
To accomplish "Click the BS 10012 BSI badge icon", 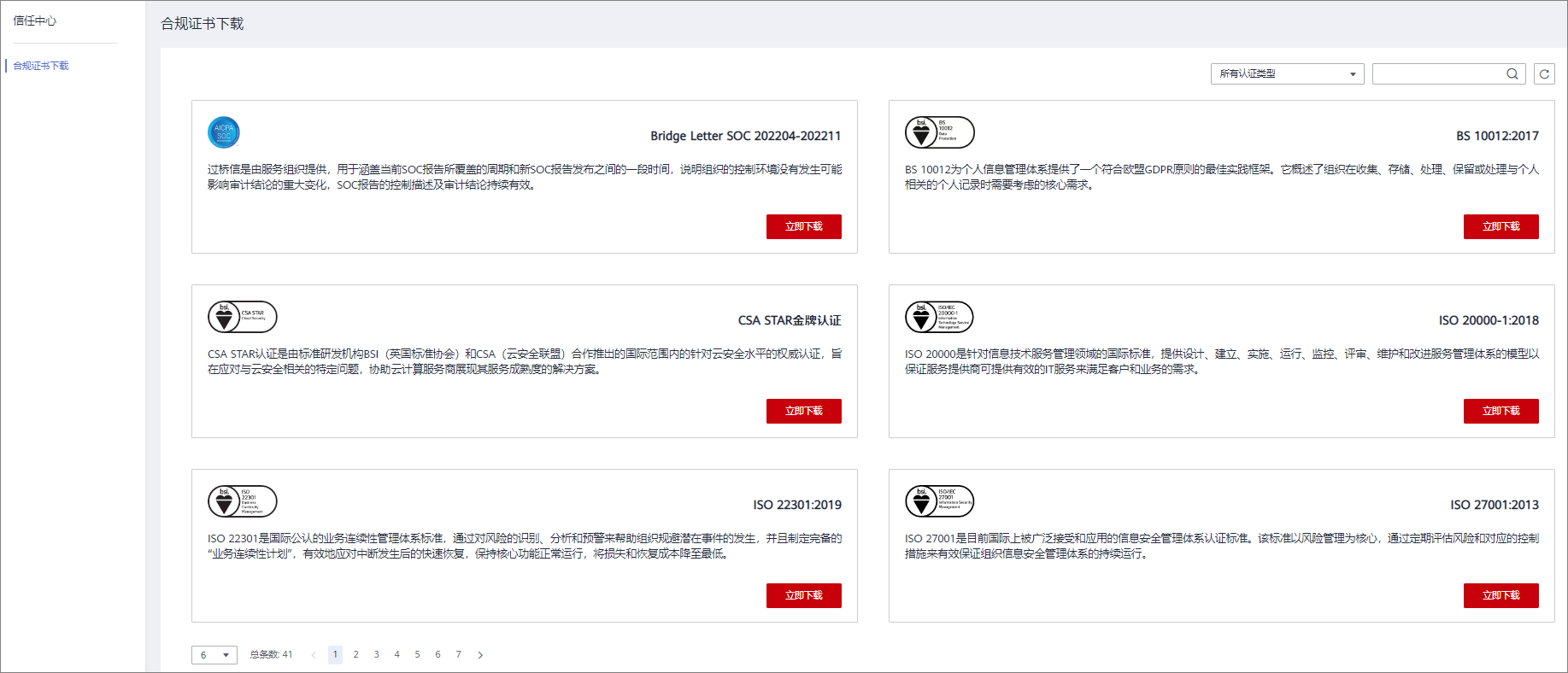I will pos(939,132).
